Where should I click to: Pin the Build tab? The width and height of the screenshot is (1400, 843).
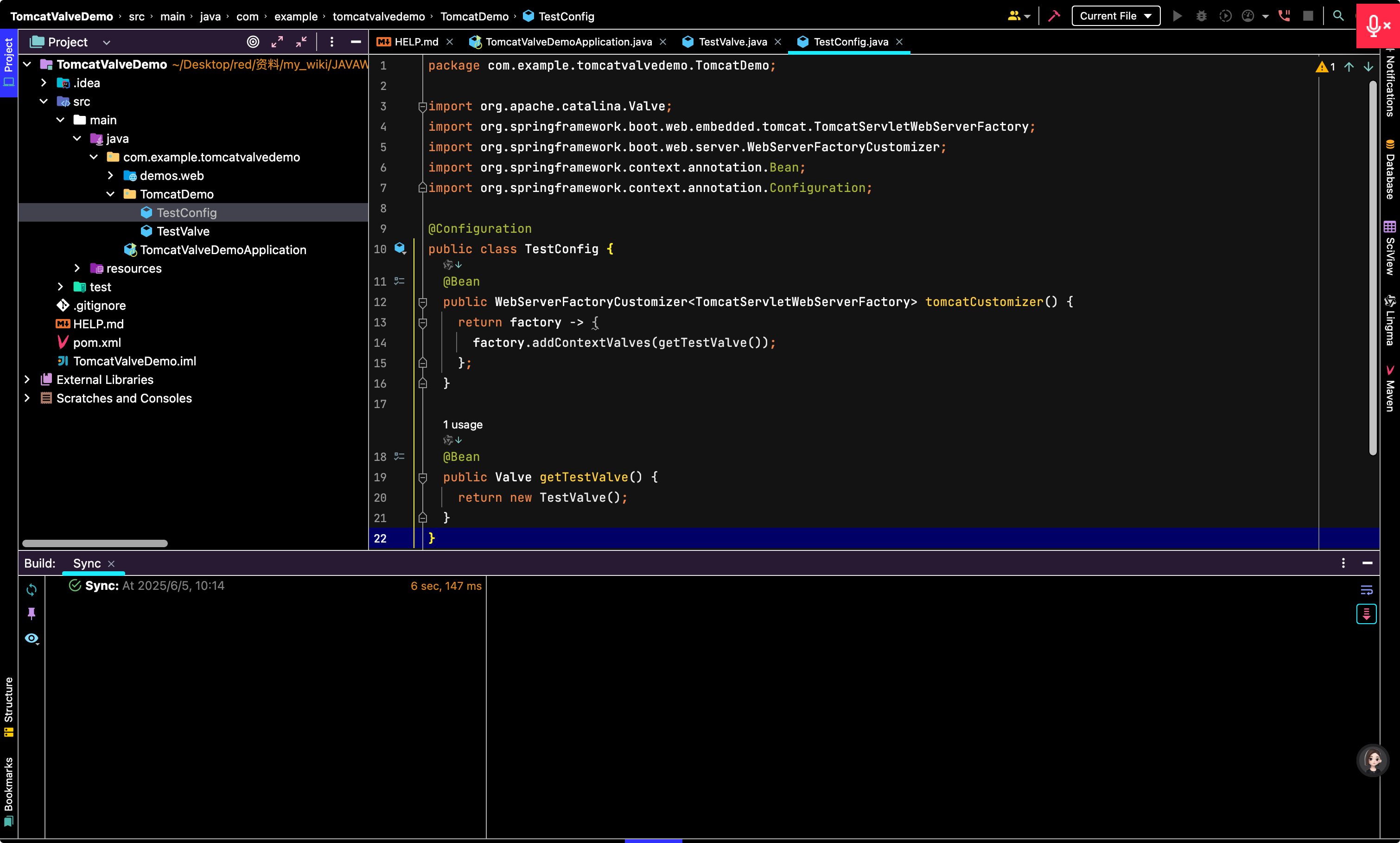pyautogui.click(x=31, y=613)
